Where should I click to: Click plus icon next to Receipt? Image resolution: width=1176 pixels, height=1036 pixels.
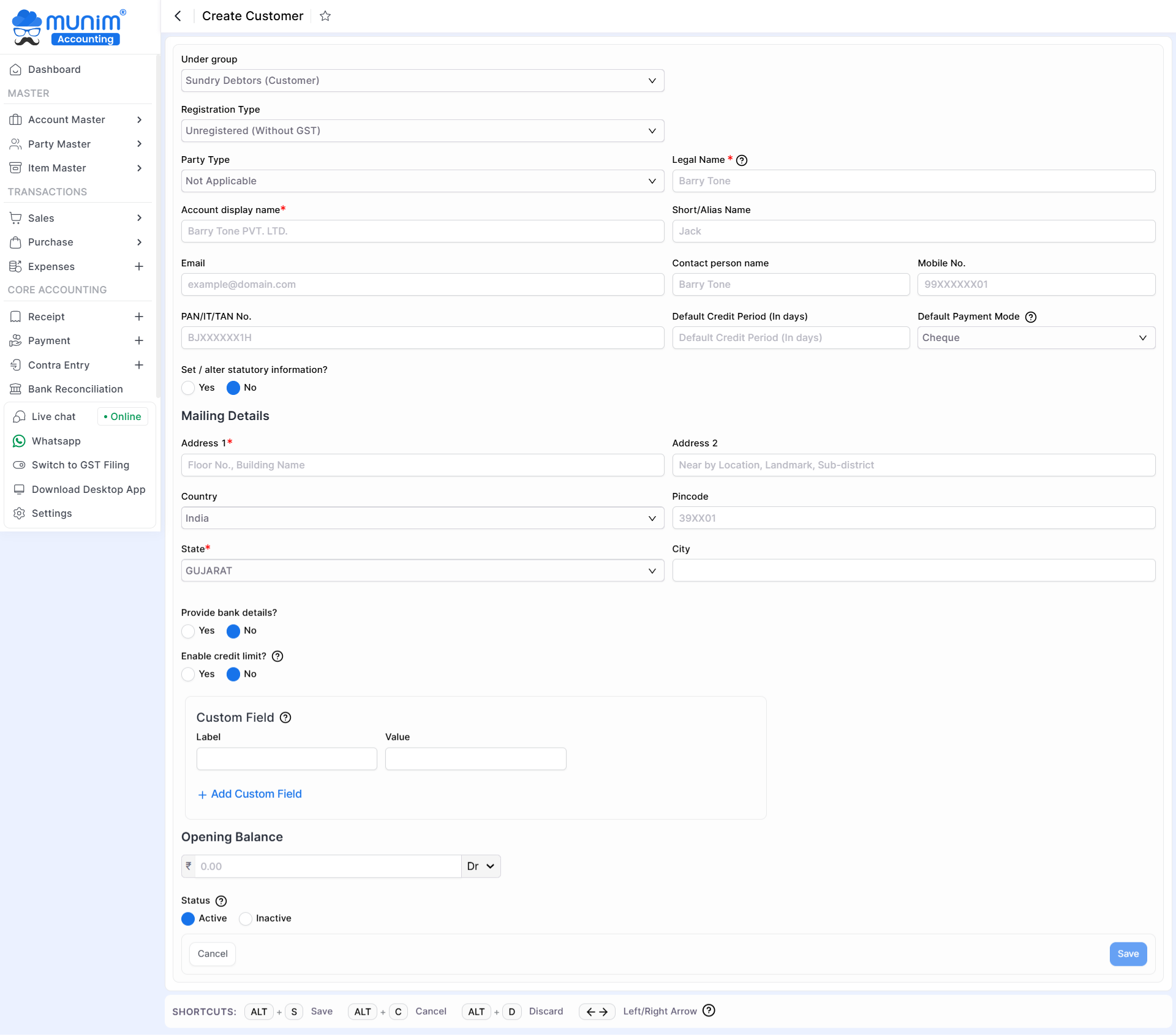click(x=139, y=317)
